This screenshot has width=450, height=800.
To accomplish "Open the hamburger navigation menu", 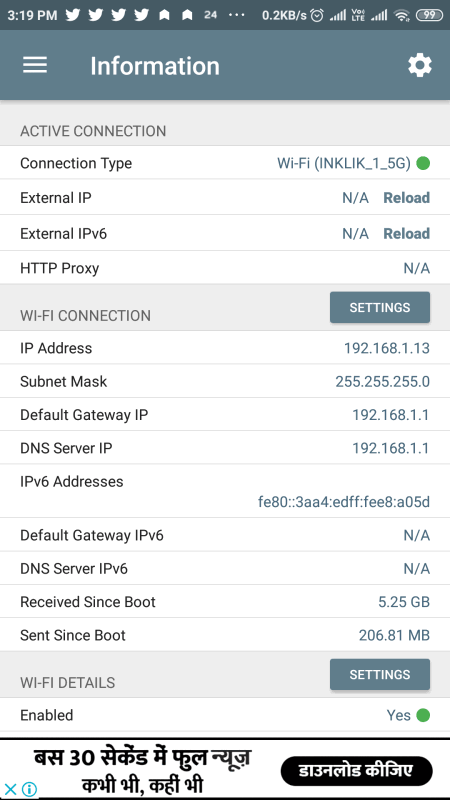I will pos(35,65).
